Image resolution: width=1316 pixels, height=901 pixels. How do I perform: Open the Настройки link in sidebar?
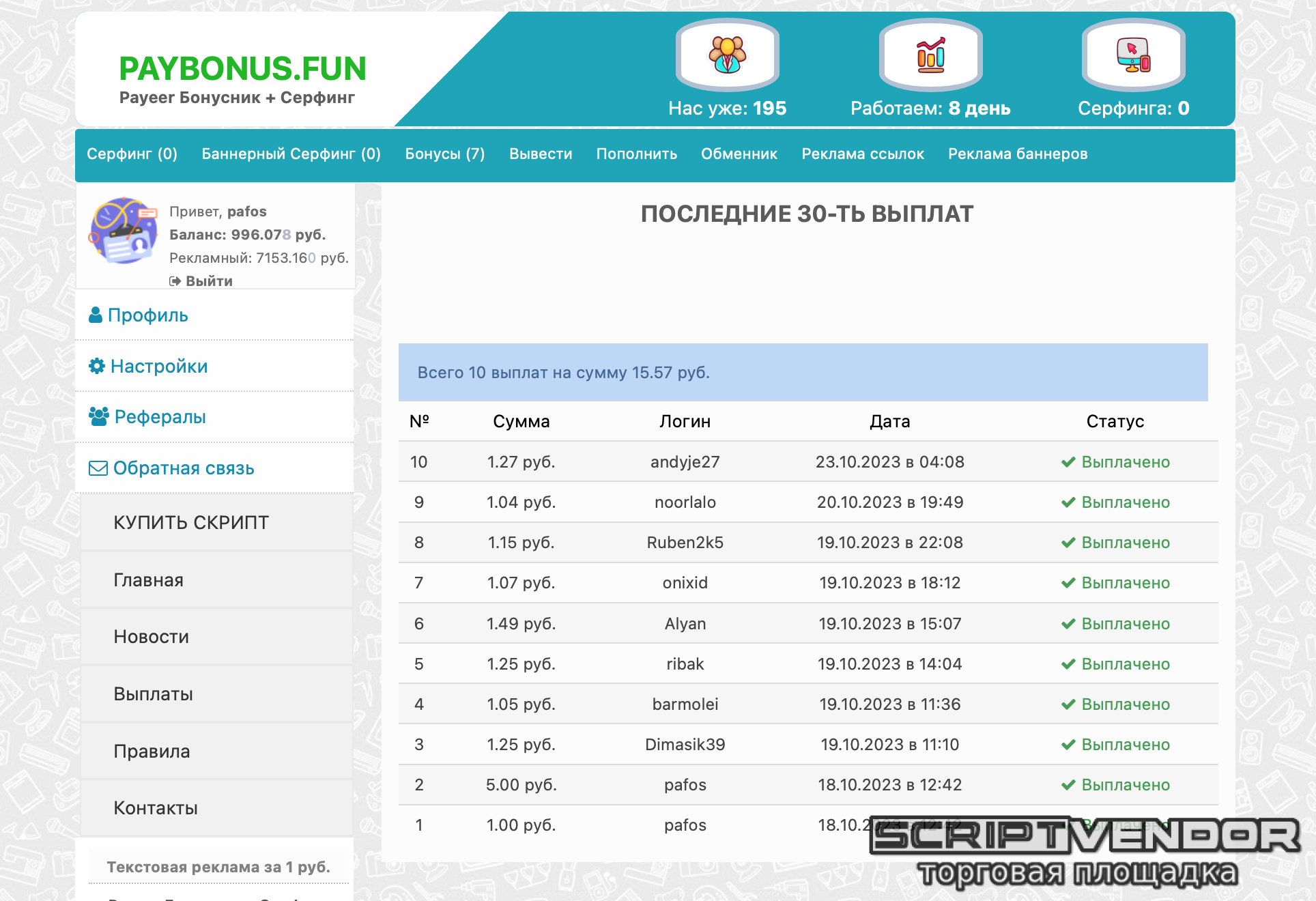point(159,367)
